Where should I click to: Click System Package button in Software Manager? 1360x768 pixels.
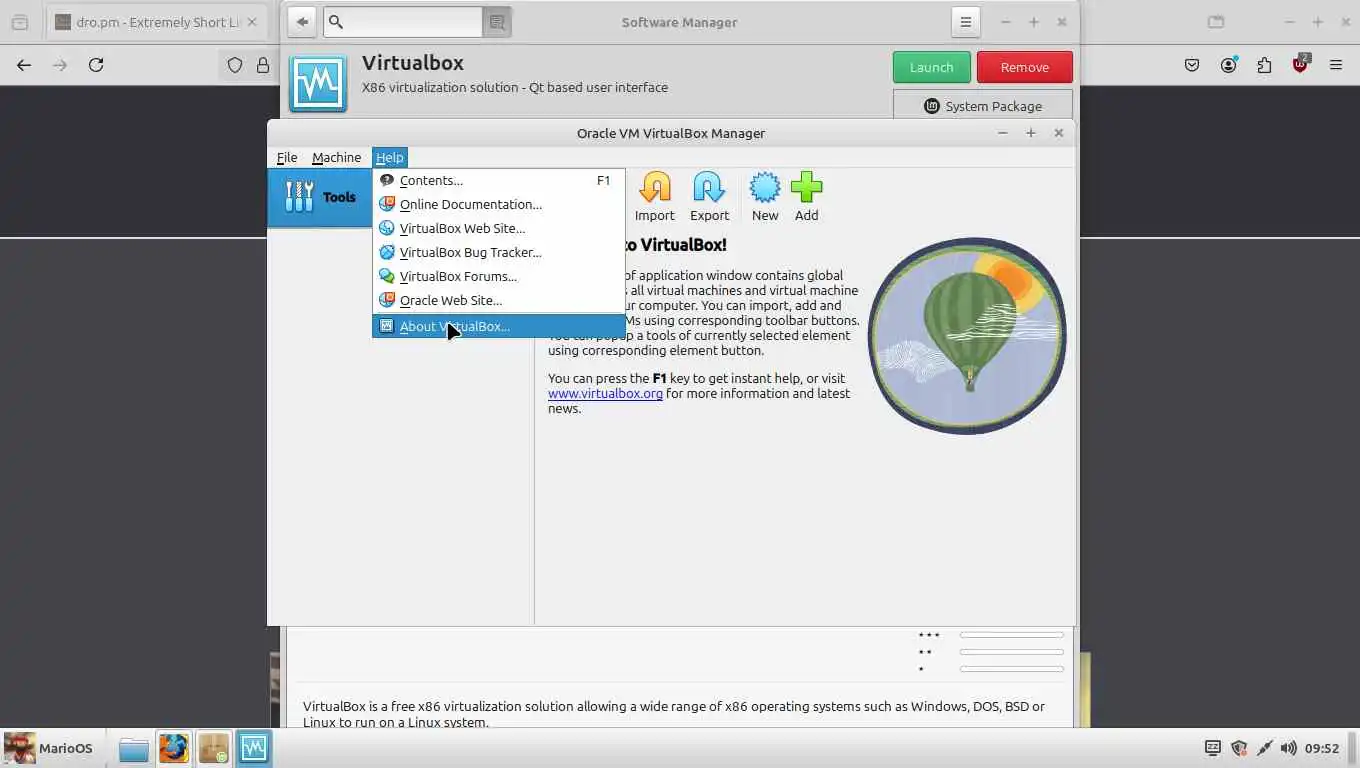(x=982, y=105)
